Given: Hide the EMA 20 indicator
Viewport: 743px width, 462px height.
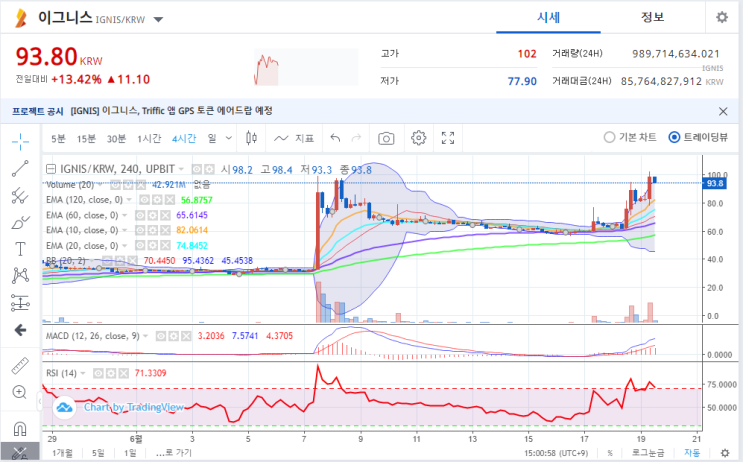Looking at the screenshot, I should point(140,245).
